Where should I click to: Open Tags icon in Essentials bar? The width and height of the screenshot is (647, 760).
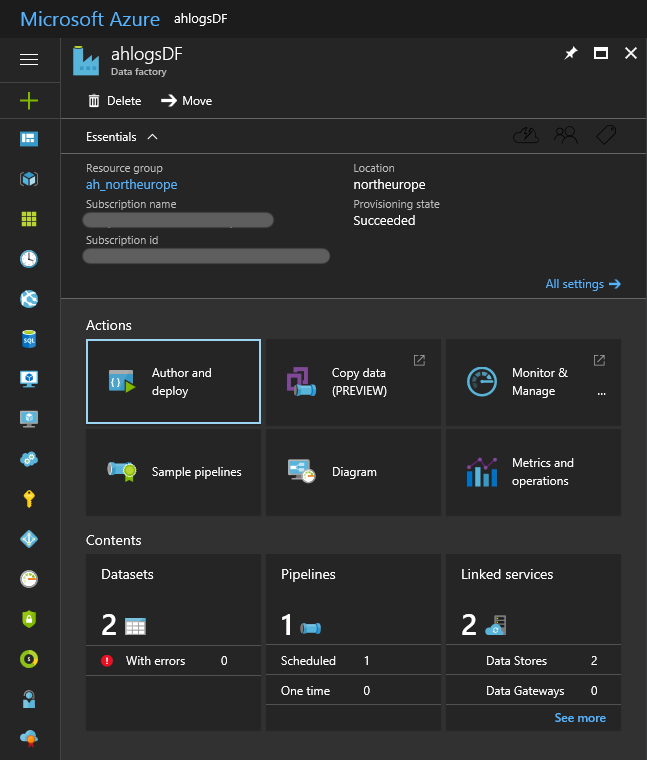[x=606, y=135]
